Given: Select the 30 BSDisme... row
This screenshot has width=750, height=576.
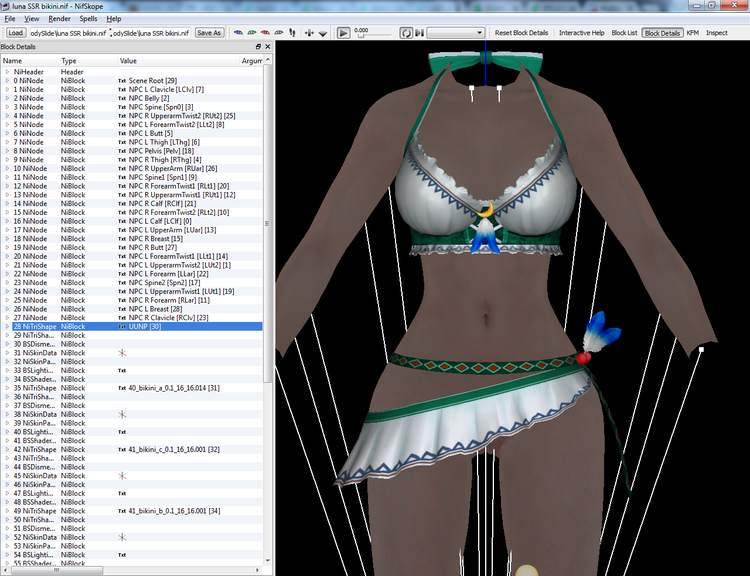Looking at the screenshot, I should tap(132, 344).
